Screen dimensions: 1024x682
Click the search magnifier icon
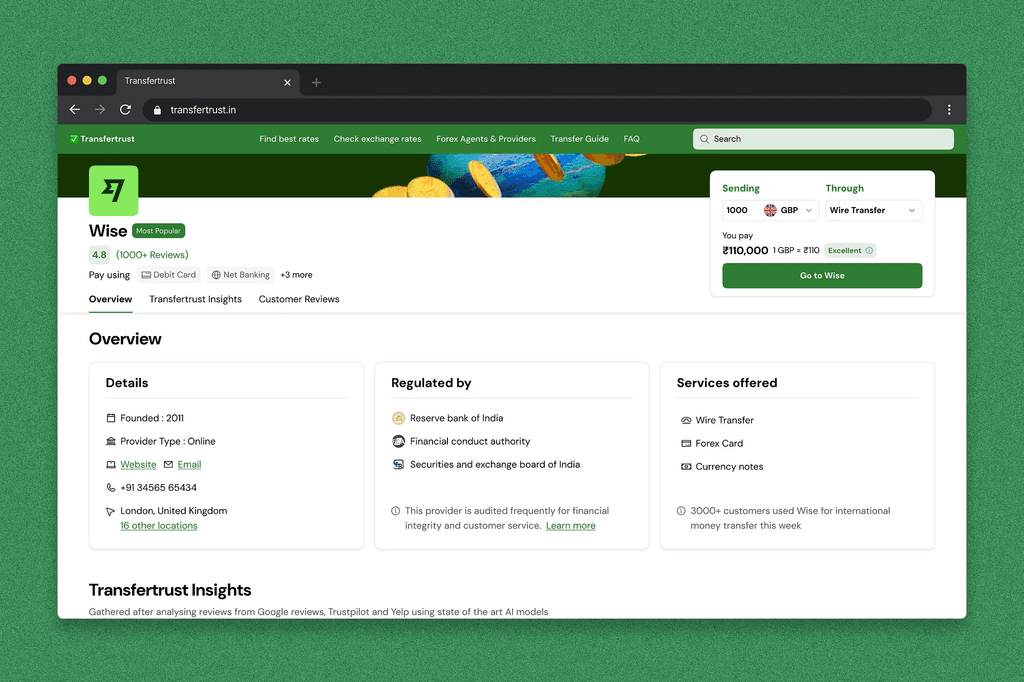point(705,139)
